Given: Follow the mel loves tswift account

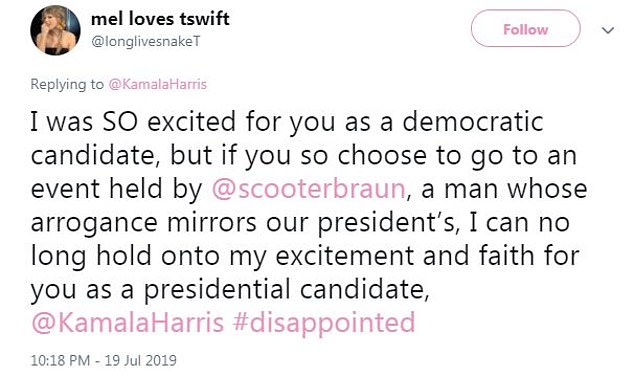Looking at the screenshot, I should (526, 28).
